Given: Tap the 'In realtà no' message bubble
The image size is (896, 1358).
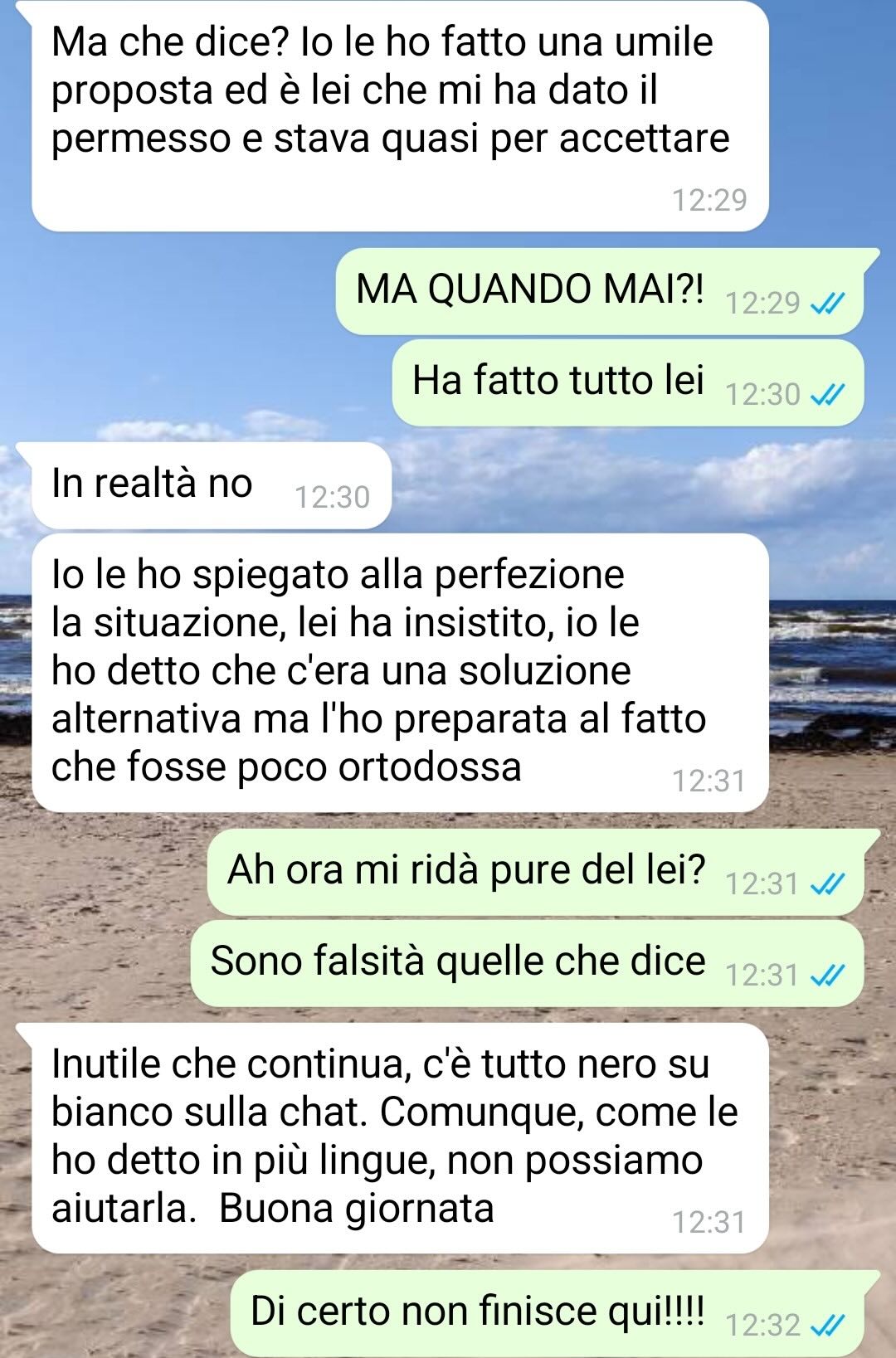Looking at the screenshot, I should point(212,485).
